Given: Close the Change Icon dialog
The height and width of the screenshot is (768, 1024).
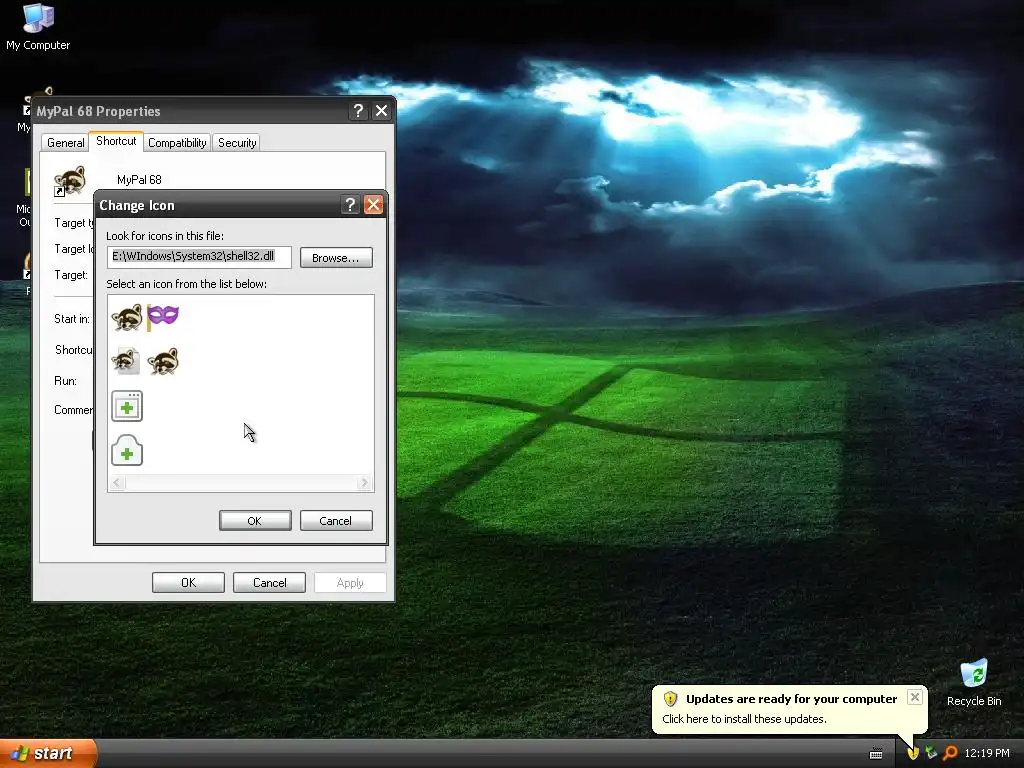Looking at the screenshot, I should (x=374, y=205).
